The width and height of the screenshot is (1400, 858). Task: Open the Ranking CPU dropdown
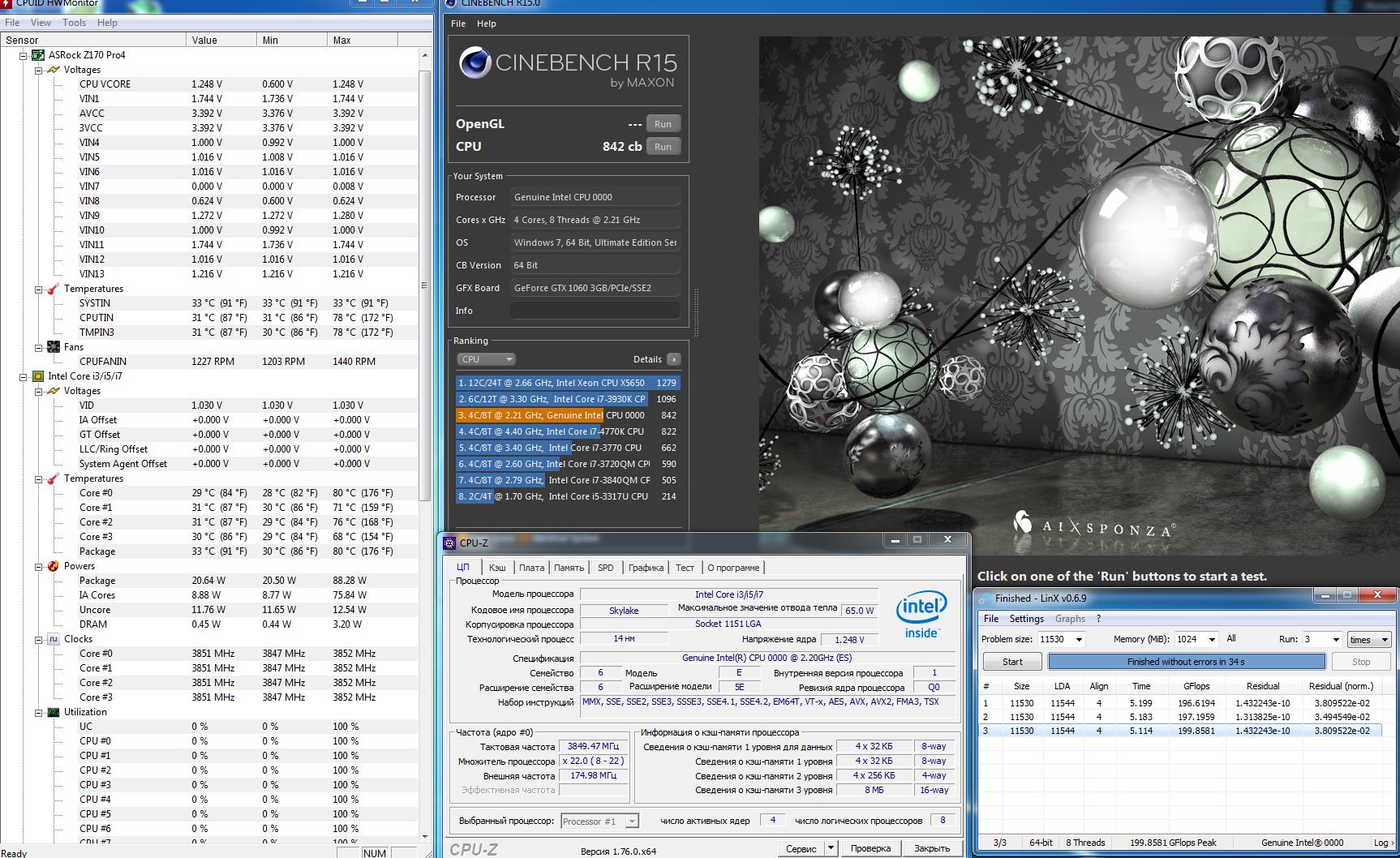tap(487, 359)
